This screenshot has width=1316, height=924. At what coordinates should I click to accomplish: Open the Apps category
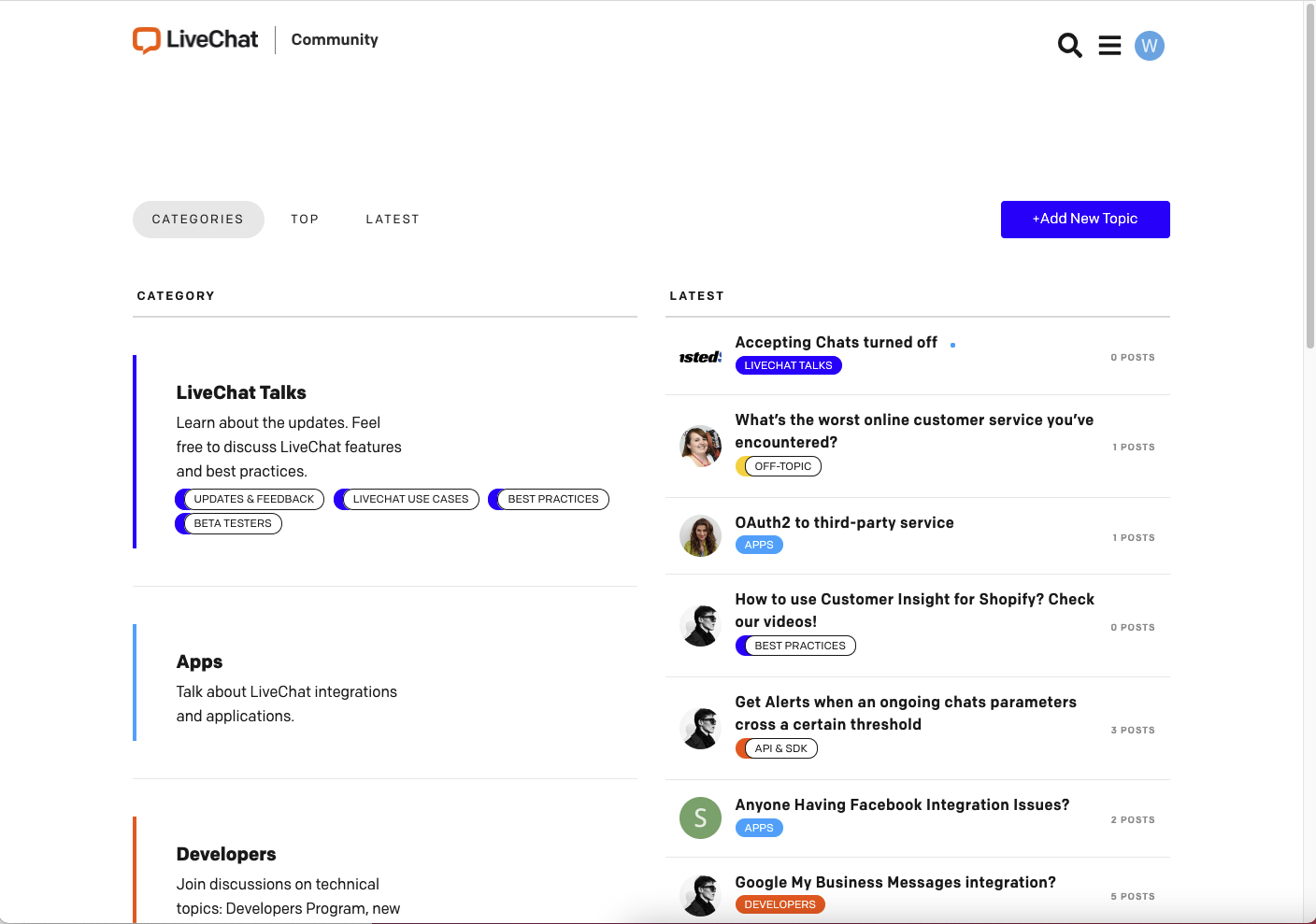click(199, 661)
